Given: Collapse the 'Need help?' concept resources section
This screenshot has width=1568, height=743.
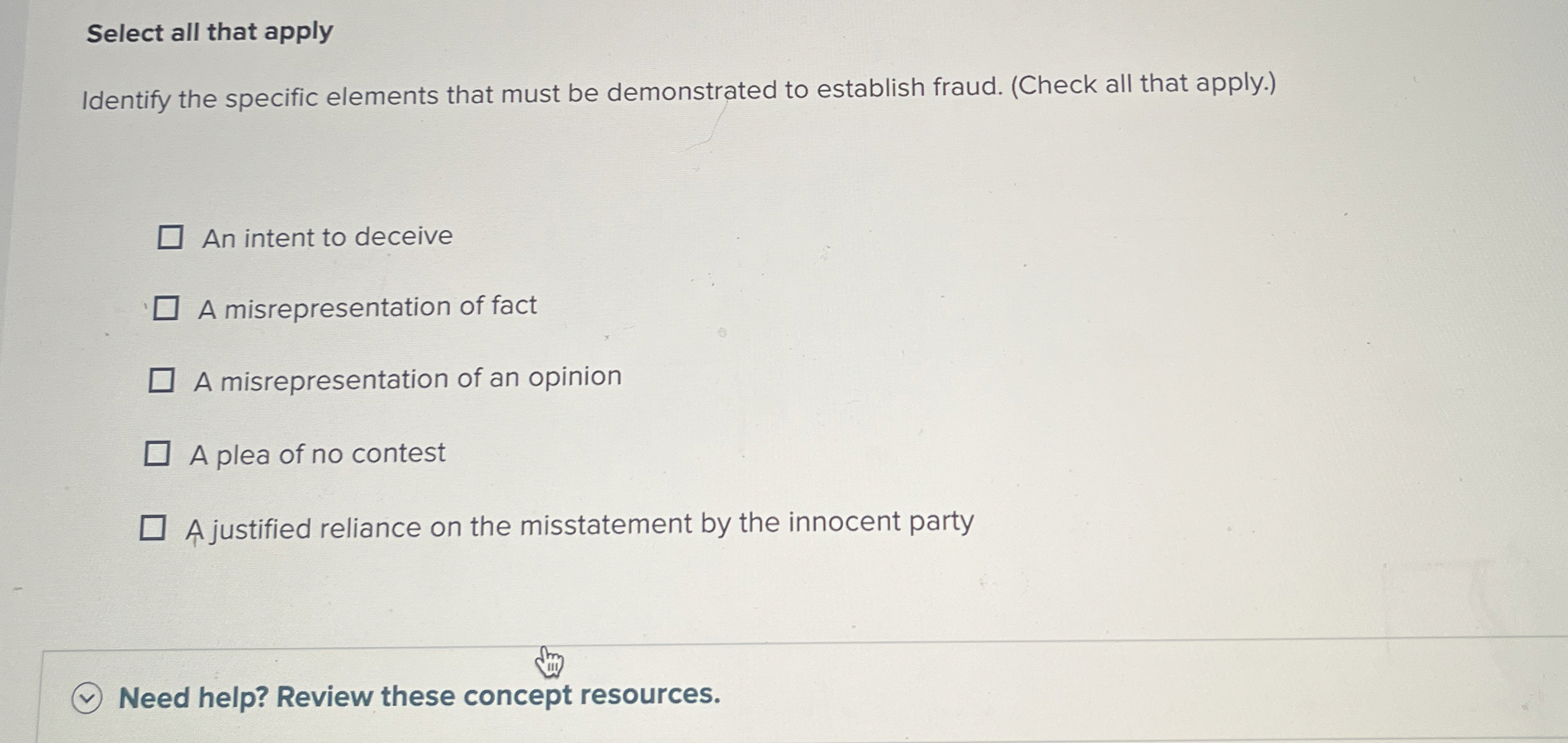Looking at the screenshot, I should pos(87,698).
